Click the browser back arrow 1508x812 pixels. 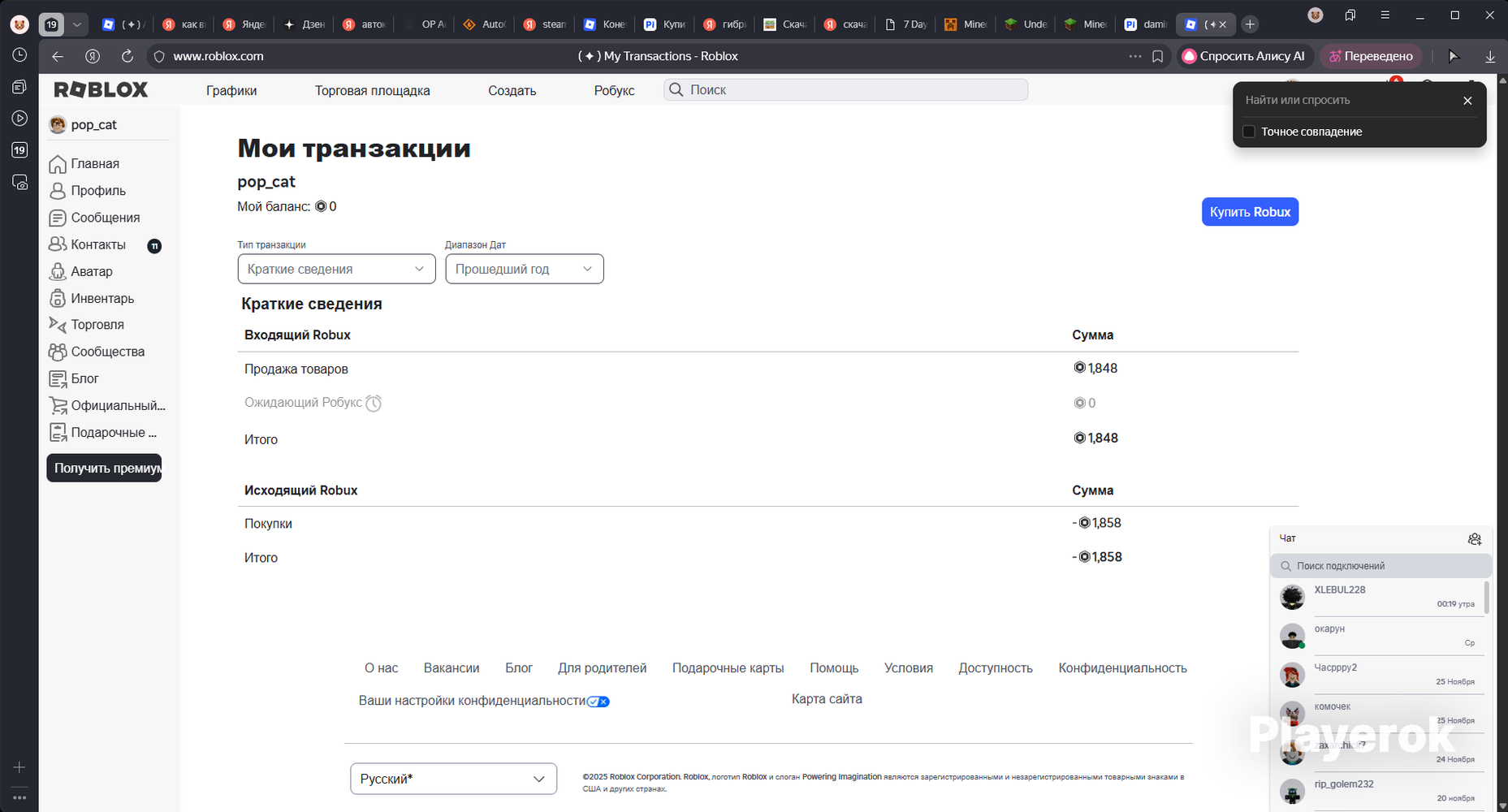(57, 56)
